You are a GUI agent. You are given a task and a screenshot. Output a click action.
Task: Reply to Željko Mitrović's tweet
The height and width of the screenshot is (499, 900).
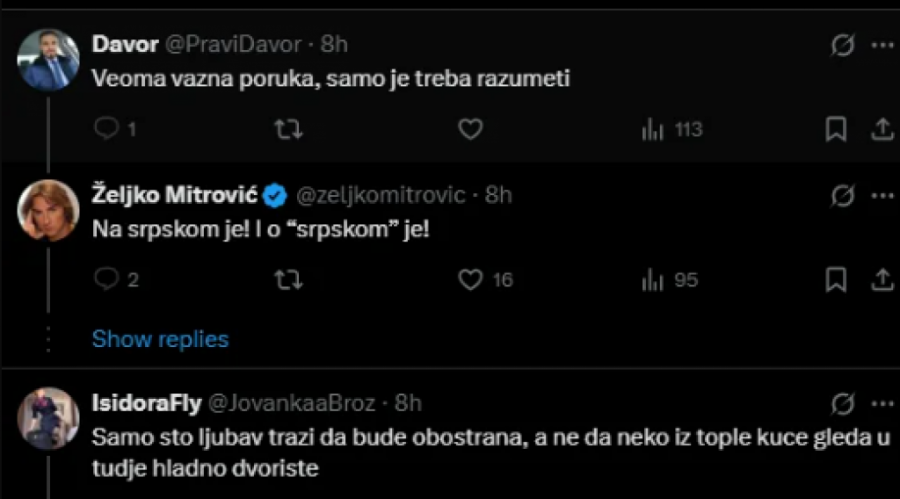[107, 280]
